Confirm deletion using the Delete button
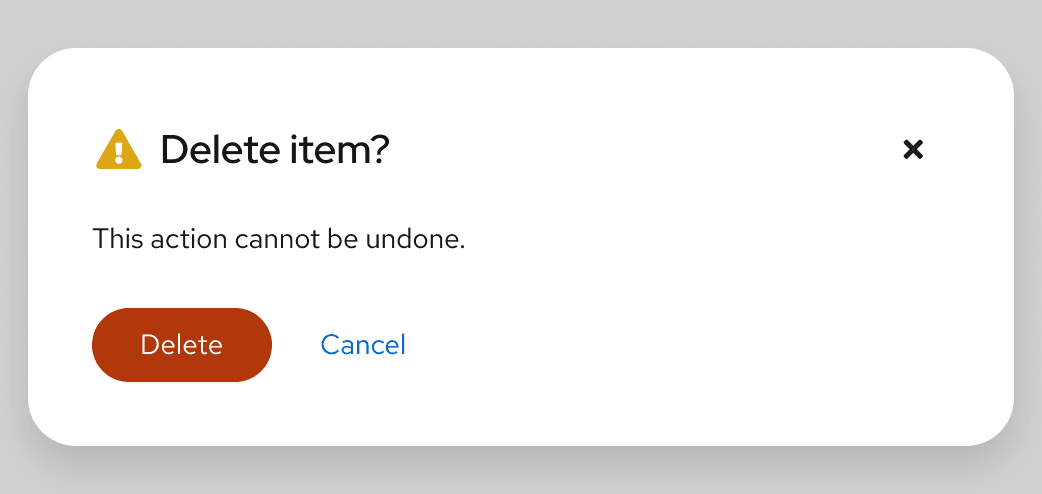This screenshot has height=494, width=1042. coord(182,345)
